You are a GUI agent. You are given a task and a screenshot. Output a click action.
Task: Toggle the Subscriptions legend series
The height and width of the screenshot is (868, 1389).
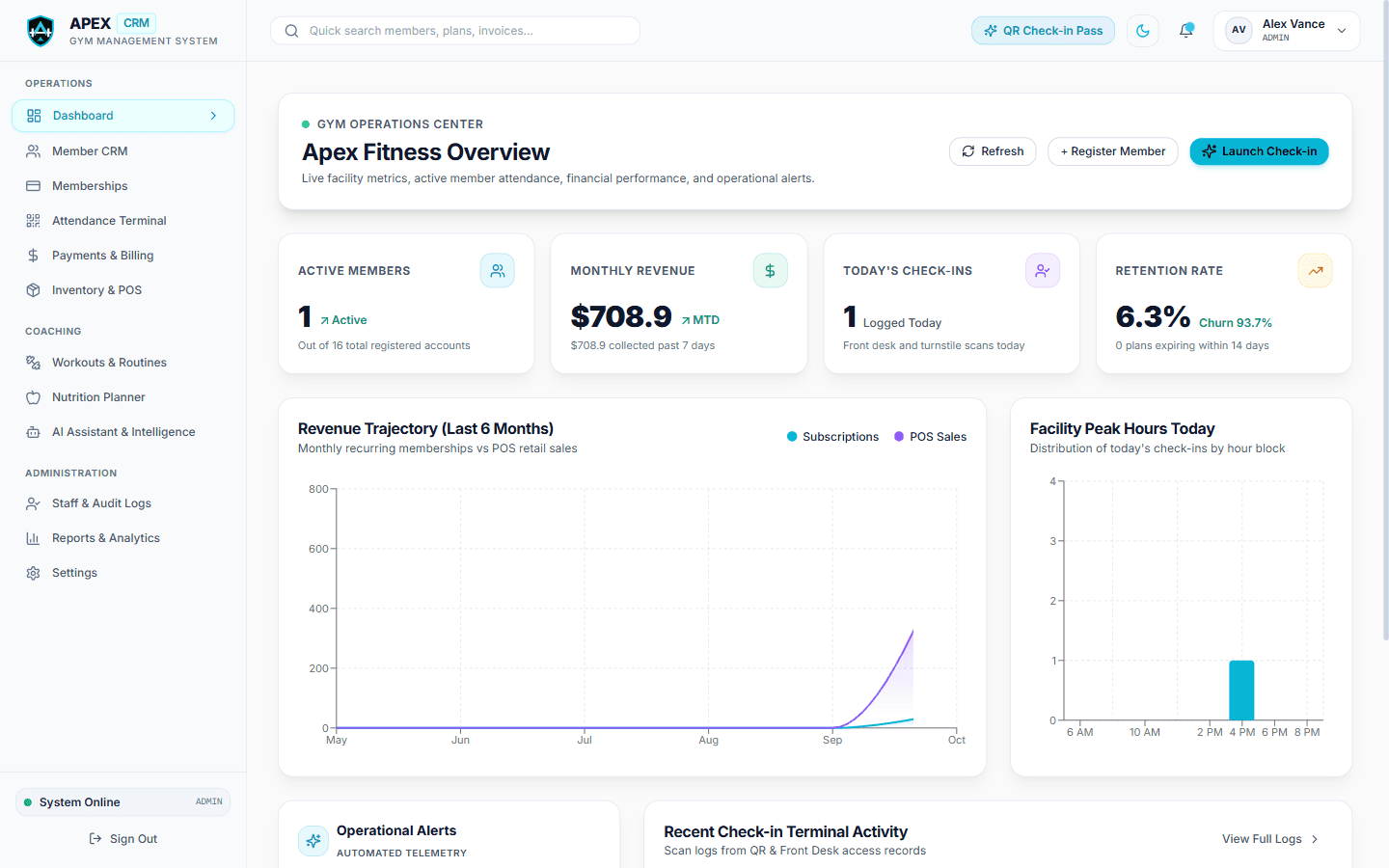(832, 437)
